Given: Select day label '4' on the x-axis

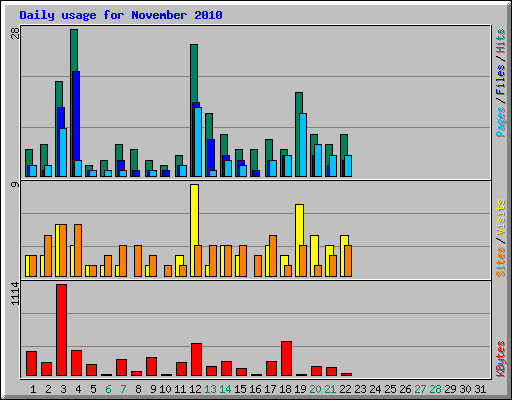Looking at the screenshot, I should [78, 389].
